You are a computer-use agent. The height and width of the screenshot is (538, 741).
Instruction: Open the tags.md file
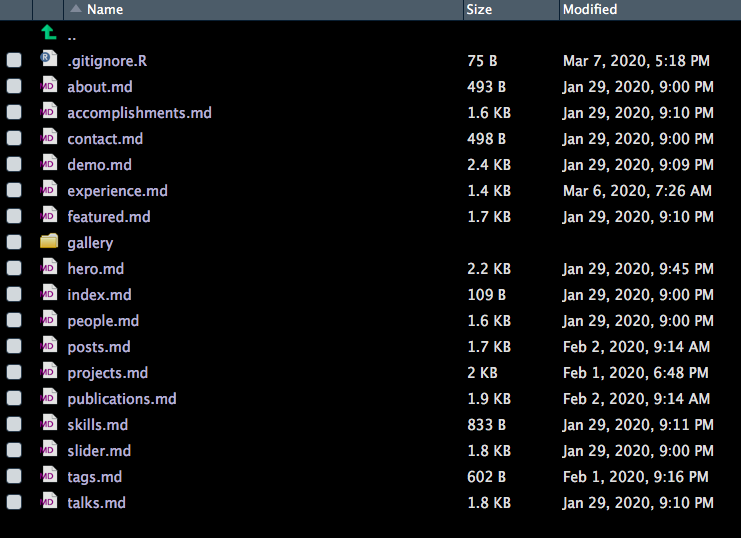coord(94,476)
